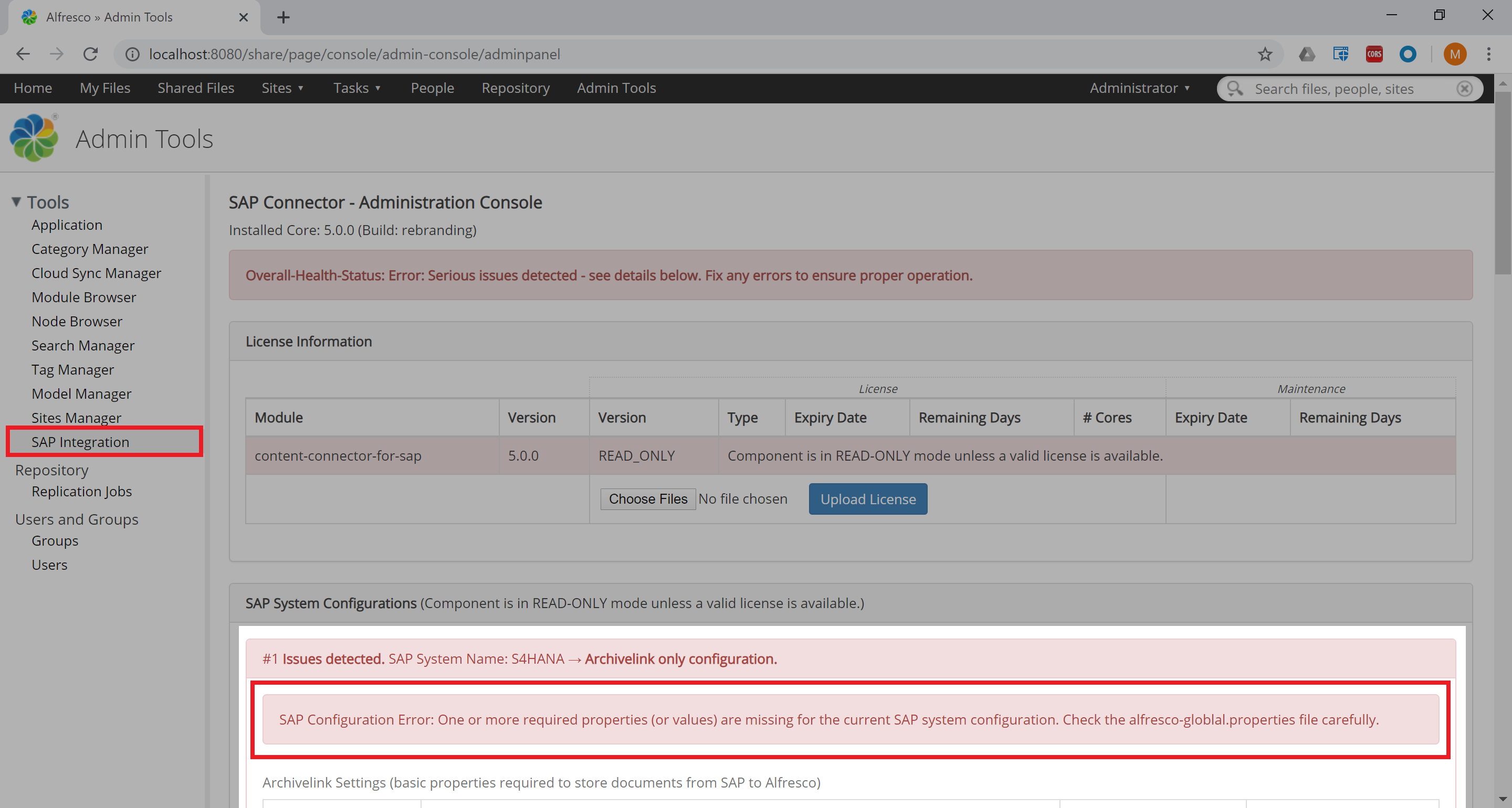
Task: Click the blue circle extension icon
Action: (x=1409, y=54)
